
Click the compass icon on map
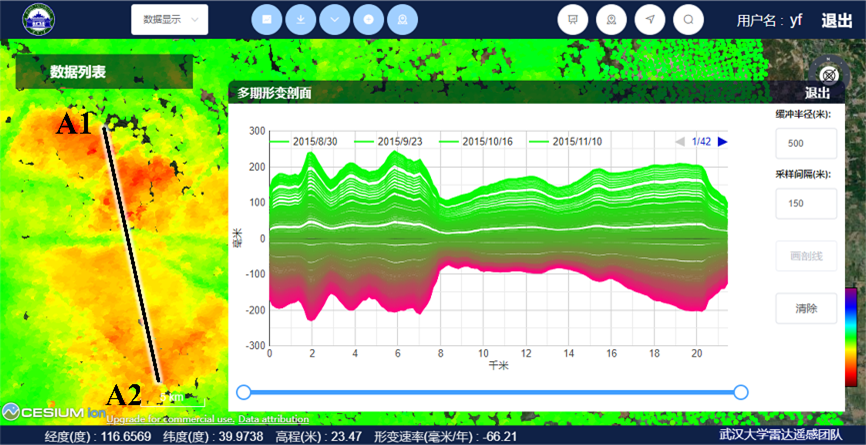pyautogui.click(x=830, y=74)
